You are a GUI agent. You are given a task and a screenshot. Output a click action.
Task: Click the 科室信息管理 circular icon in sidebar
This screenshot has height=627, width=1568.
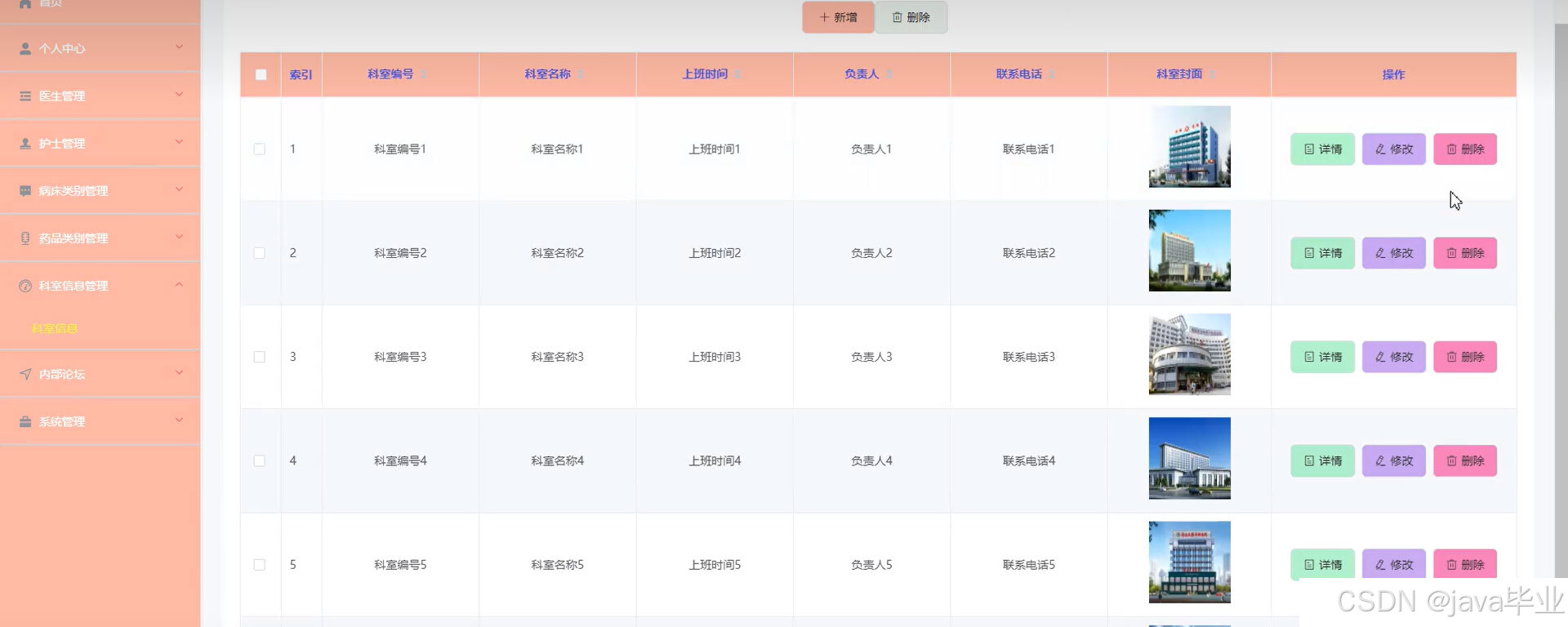click(25, 286)
